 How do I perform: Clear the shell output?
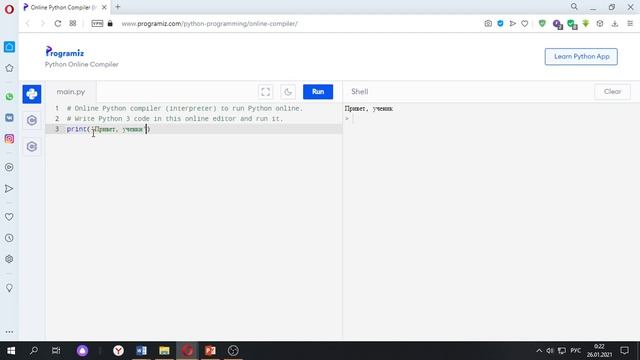pos(612,92)
